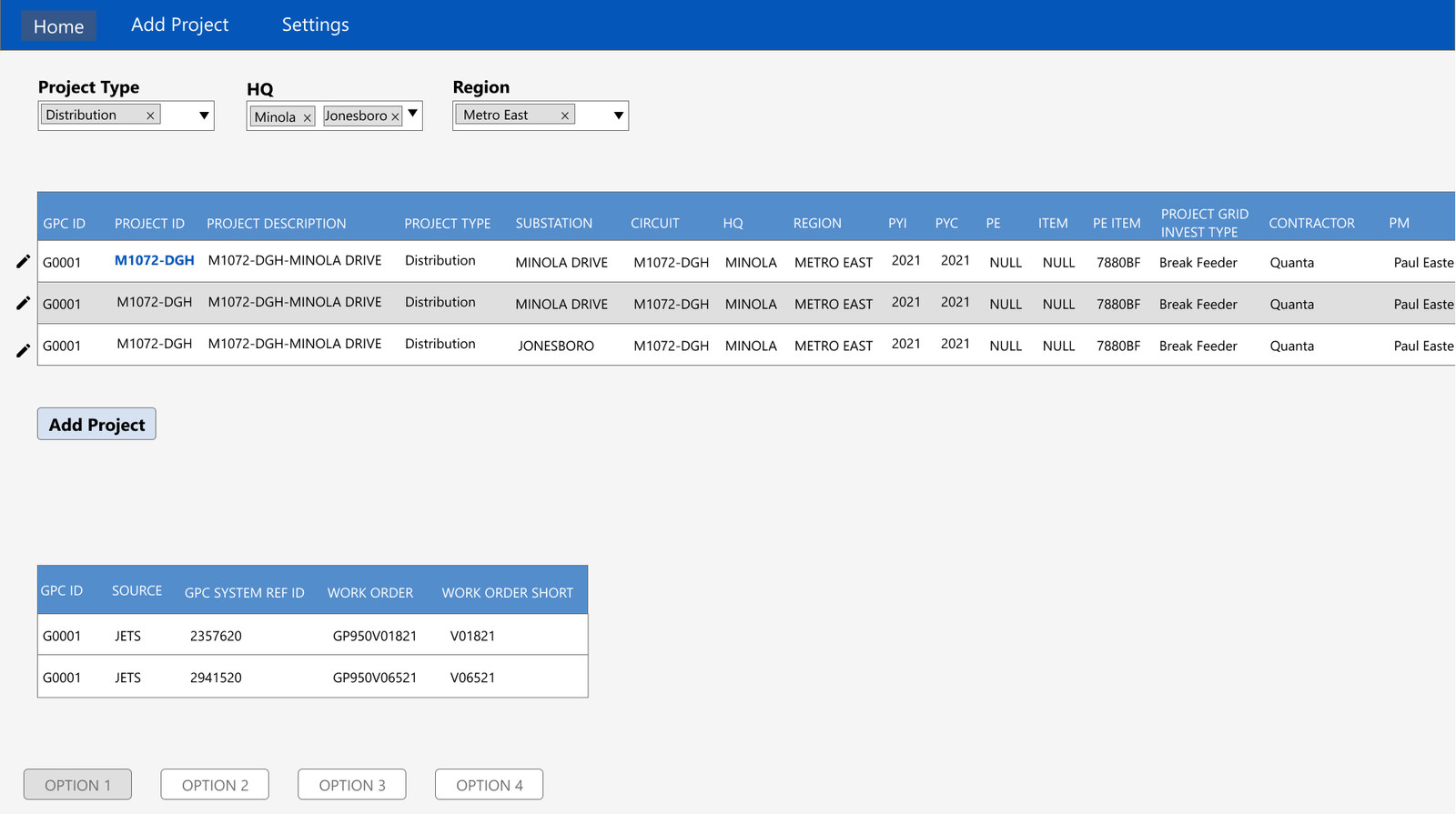The height and width of the screenshot is (814, 1456).
Task: Click the V06521 work order short cell
Action: (x=472, y=678)
